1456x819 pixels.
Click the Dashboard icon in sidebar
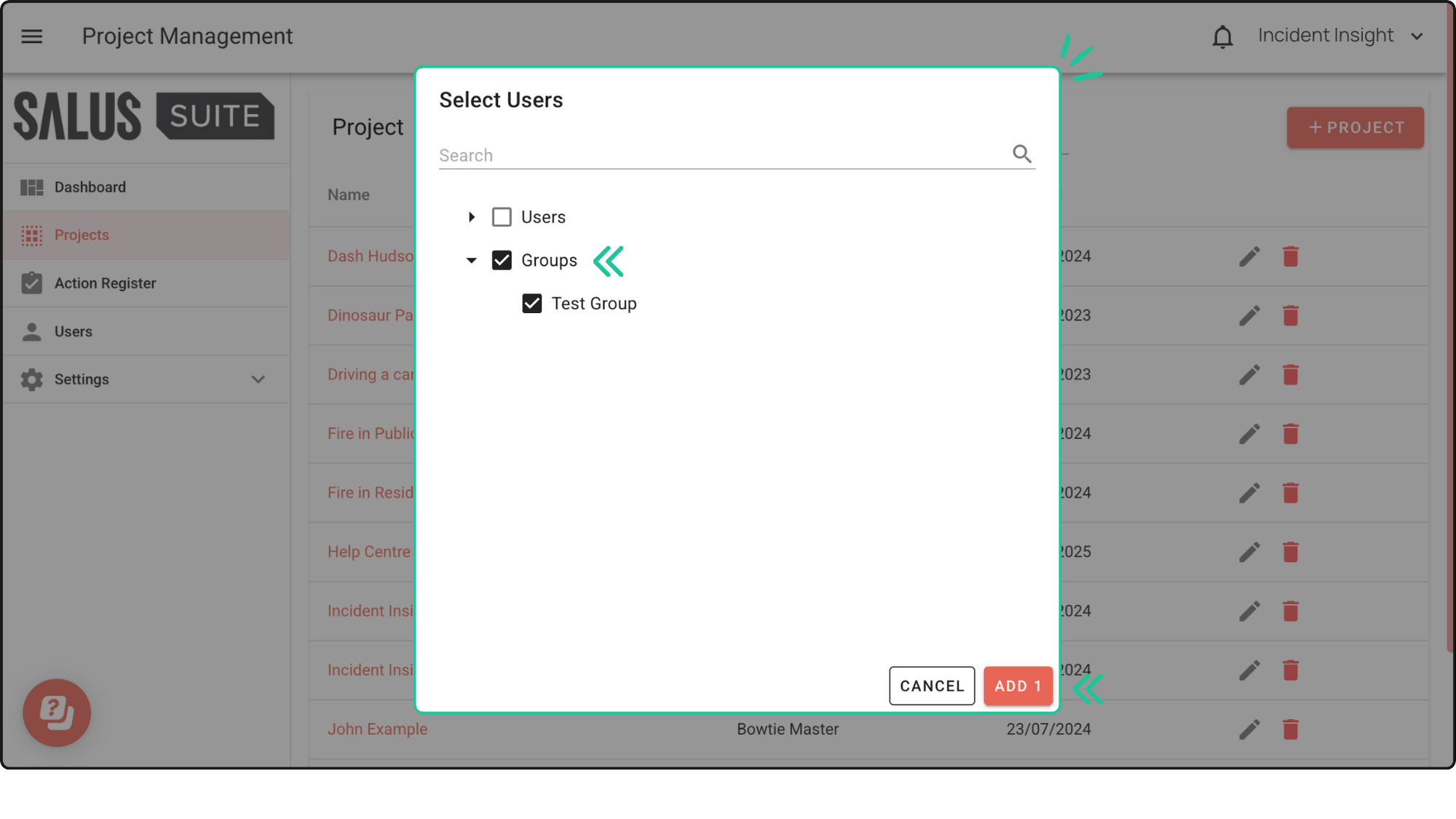click(x=31, y=188)
